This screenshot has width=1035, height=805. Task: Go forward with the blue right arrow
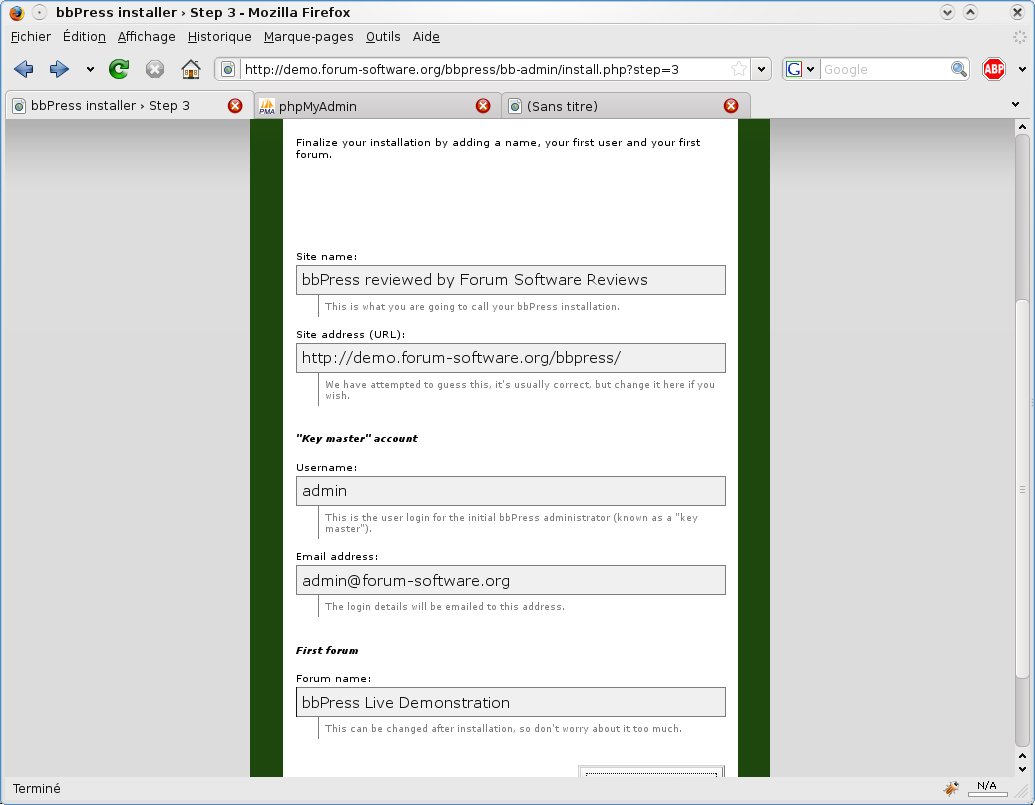click(x=59, y=69)
